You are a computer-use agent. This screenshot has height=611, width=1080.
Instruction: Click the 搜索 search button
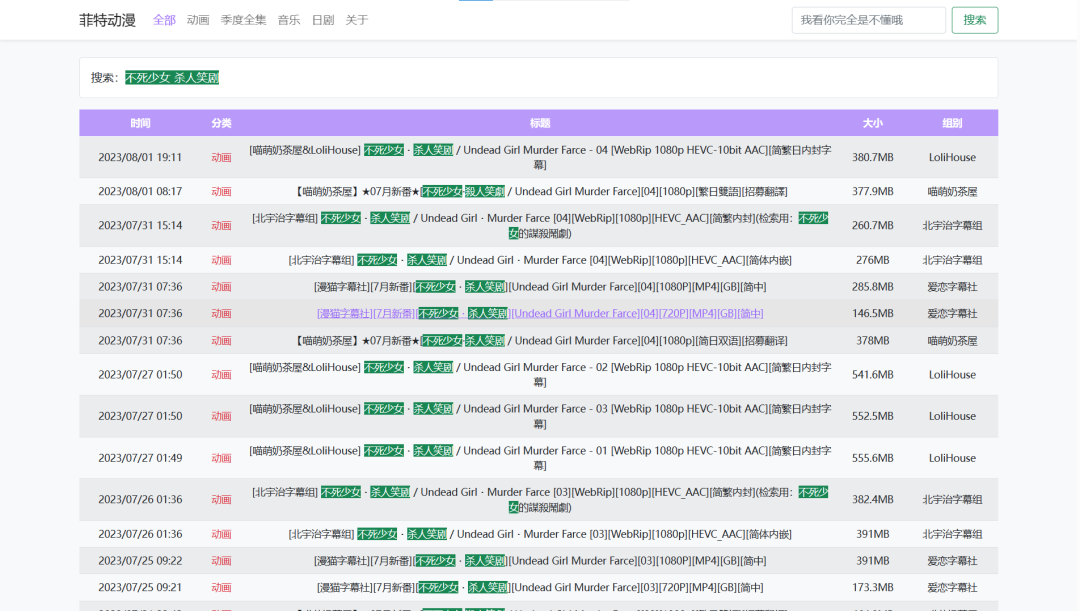[973, 19]
